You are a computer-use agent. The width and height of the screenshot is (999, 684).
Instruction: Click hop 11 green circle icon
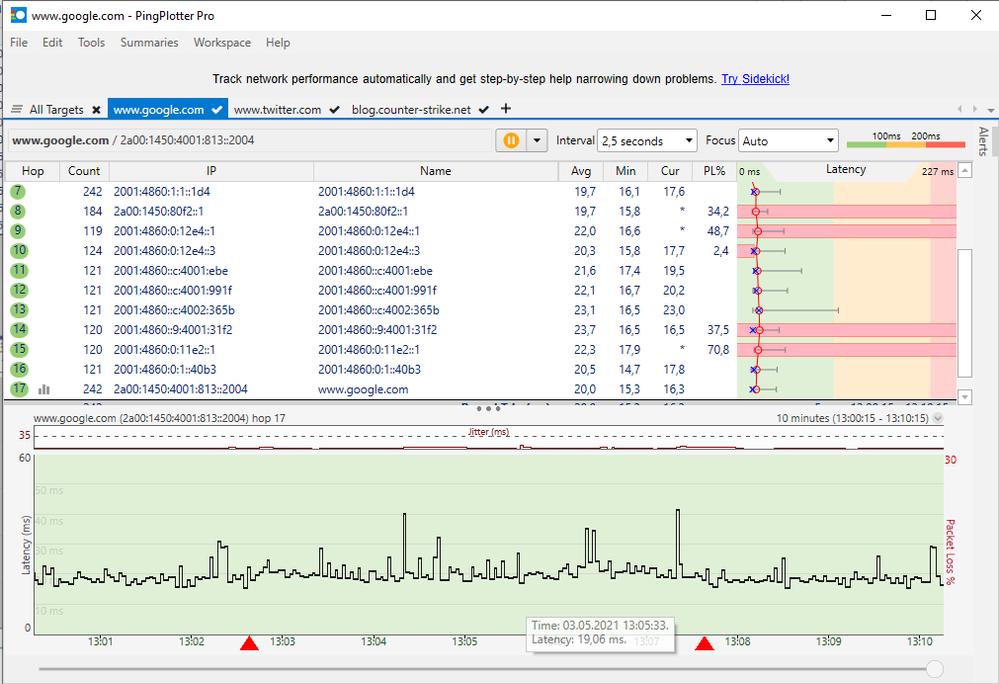[x=19, y=270]
